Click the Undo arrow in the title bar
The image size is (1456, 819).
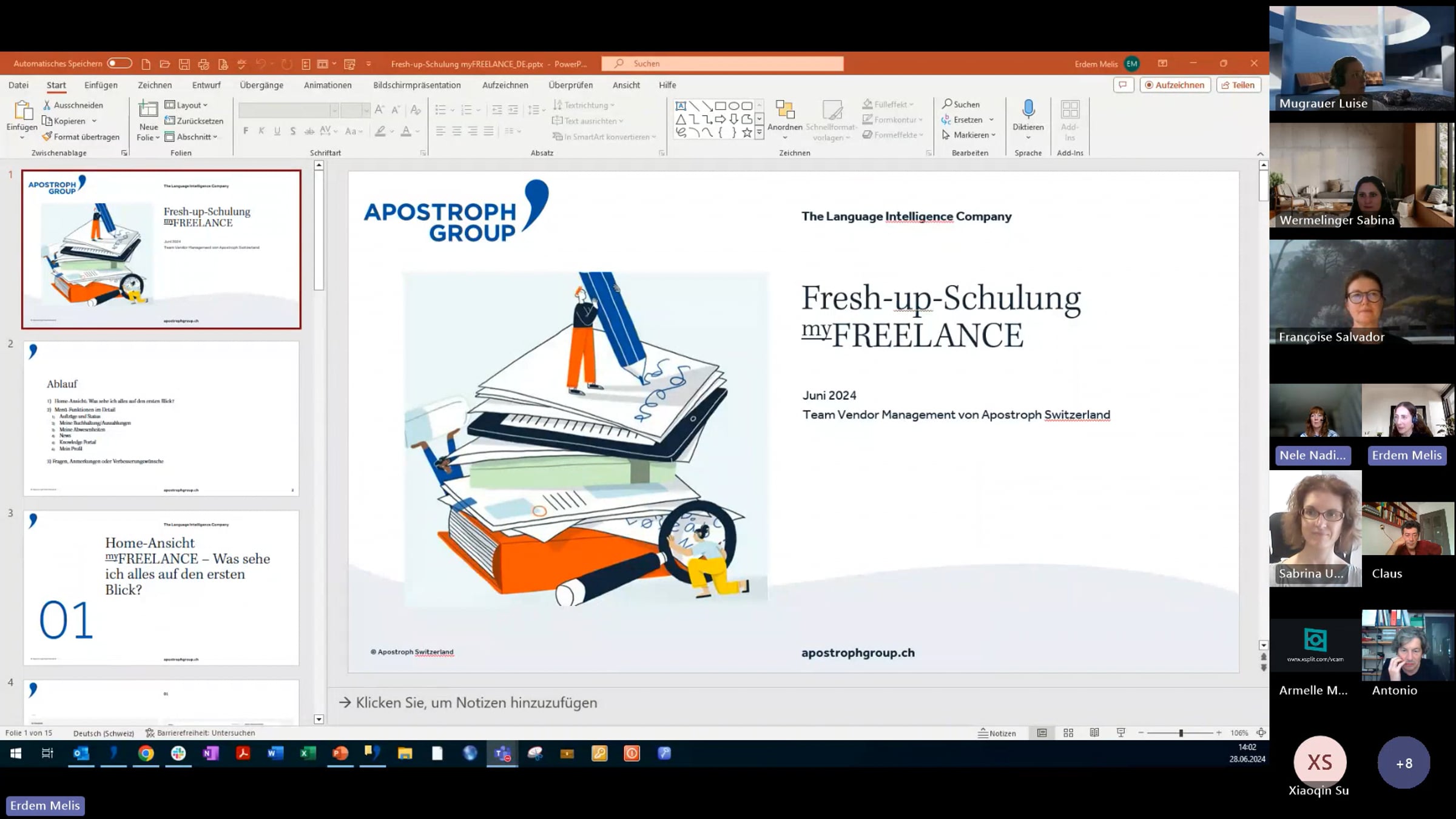point(261,64)
